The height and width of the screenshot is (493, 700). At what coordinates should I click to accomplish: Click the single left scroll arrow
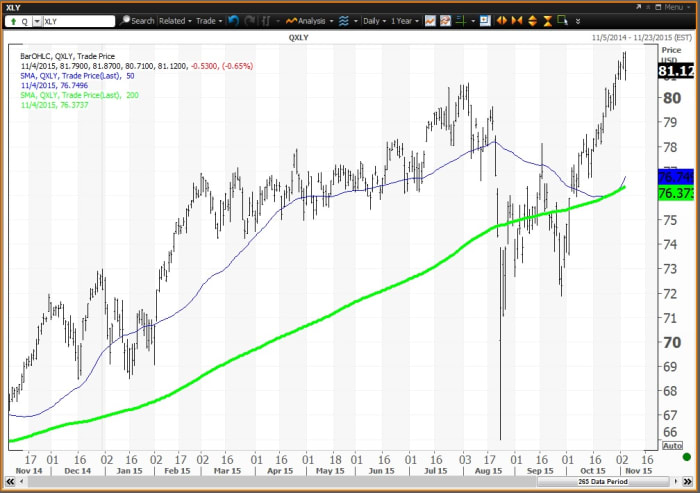[x=21, y=481]
